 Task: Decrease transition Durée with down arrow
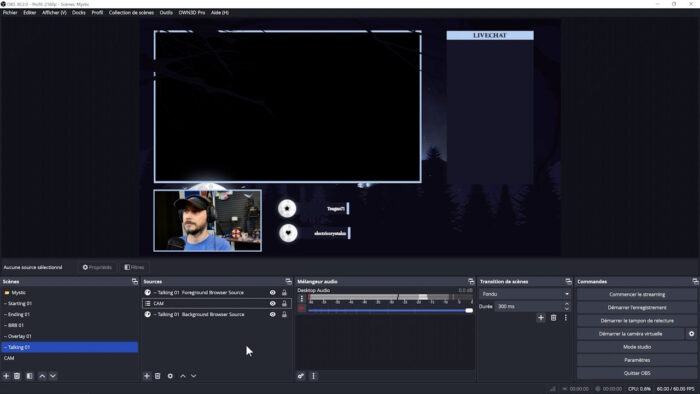pyautogui.click(x=567, y=309)
